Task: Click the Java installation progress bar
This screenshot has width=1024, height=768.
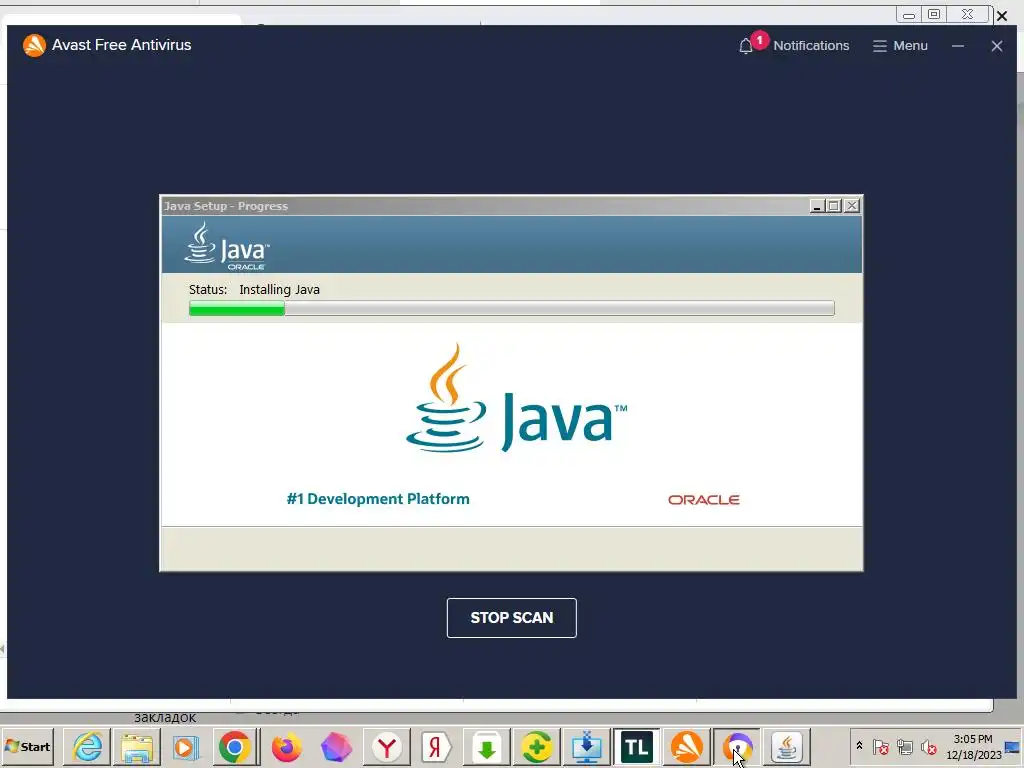Action: point(511,308)
